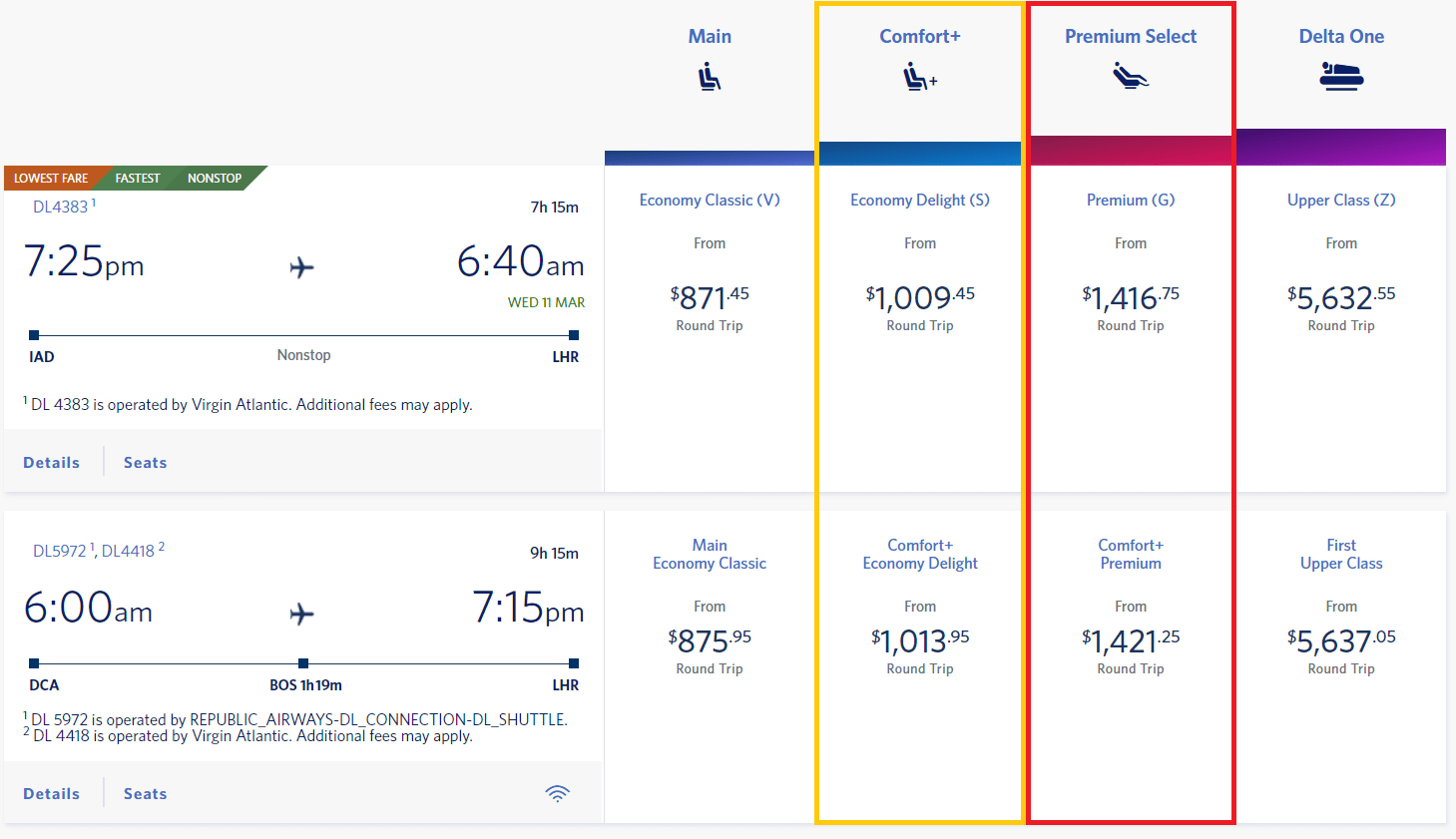Choose the Economy Delight $1,013.95 fare
The width and height of the screenshot is (1456, 839).
918,639
